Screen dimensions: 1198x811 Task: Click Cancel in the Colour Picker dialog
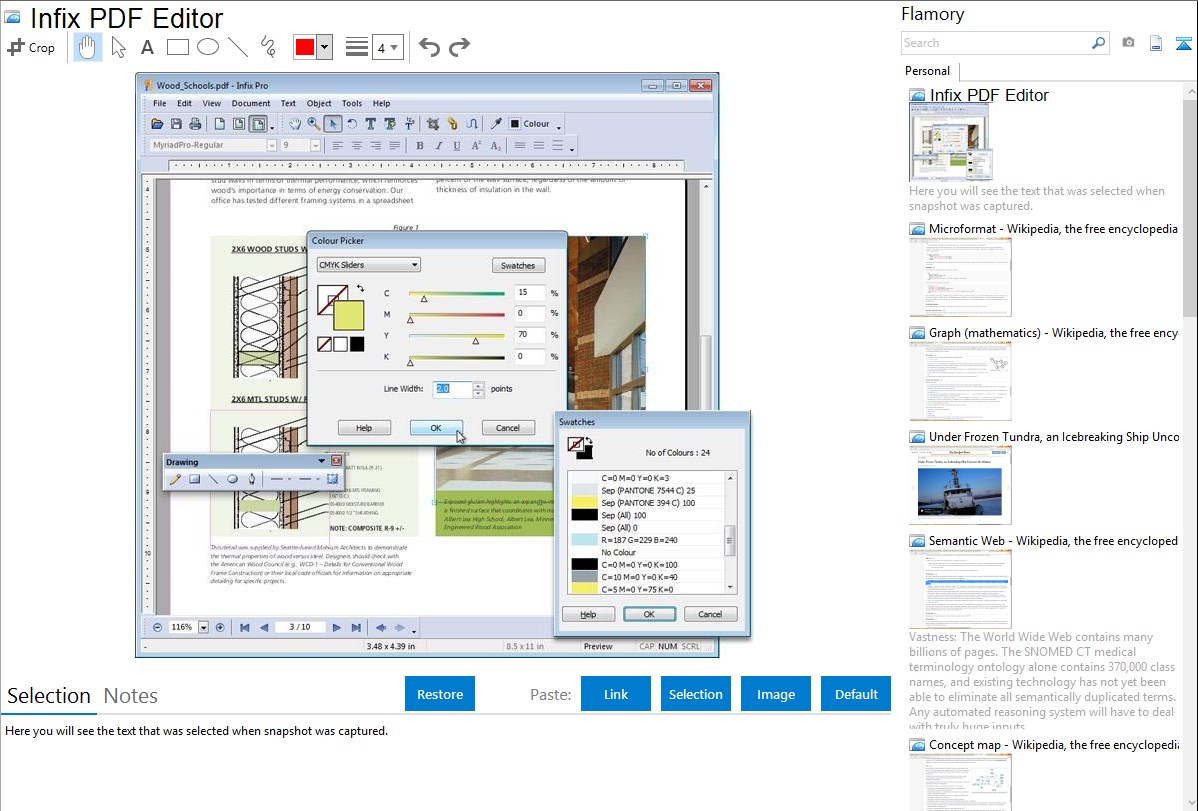tap(508, 428)
